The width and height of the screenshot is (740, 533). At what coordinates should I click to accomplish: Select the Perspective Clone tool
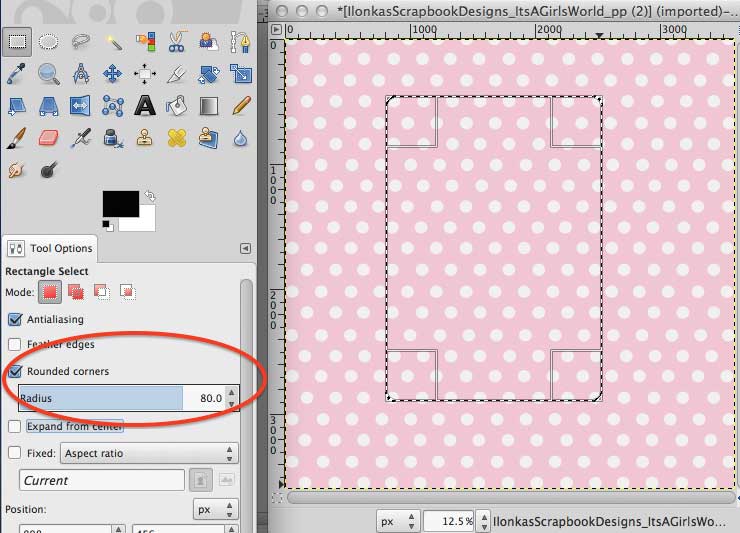tap(209, 138)
